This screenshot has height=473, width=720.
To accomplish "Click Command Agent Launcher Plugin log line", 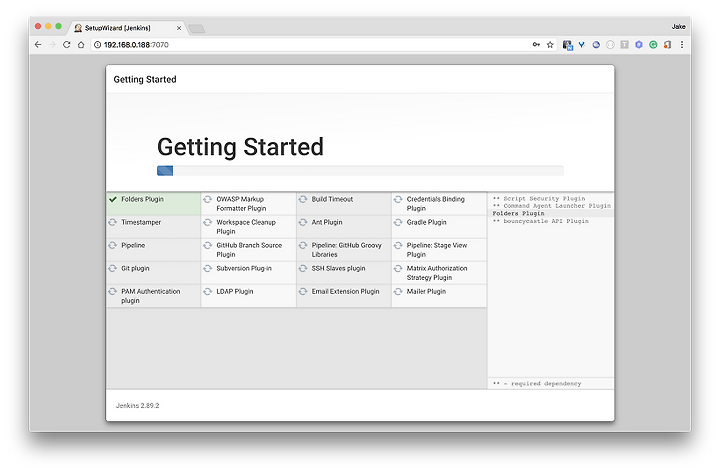I will (552, 206).
